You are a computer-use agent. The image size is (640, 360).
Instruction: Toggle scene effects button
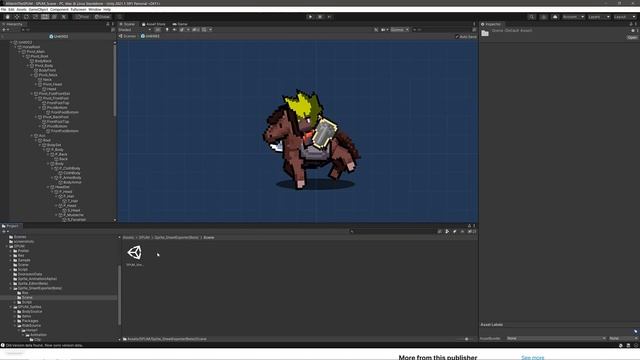tap(182, 30)
